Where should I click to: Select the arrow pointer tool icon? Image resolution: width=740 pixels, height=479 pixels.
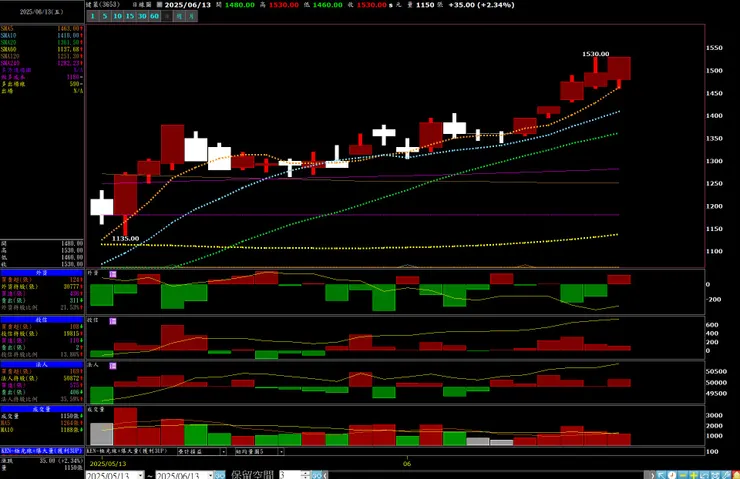[661, 475]
